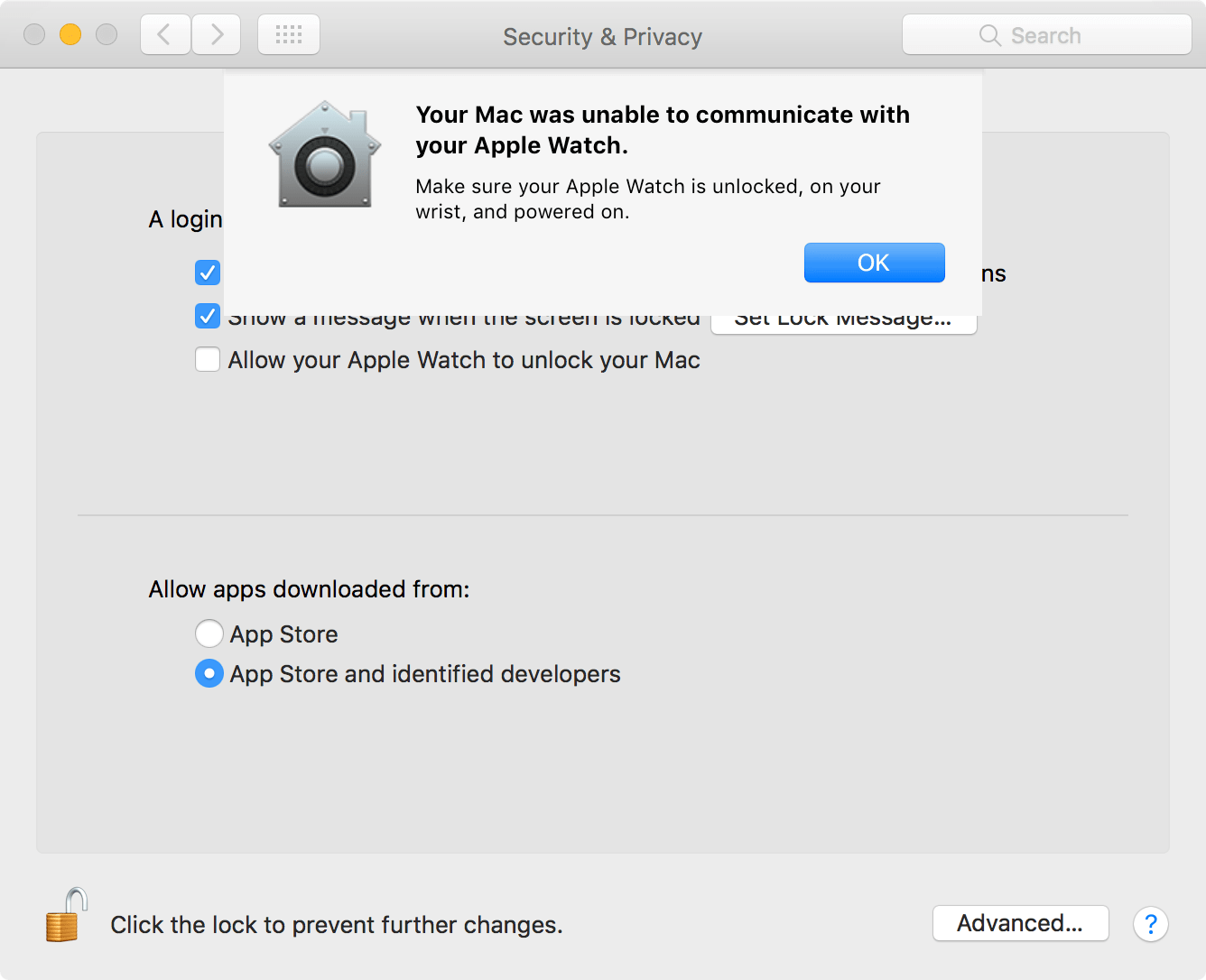Viewport: 1206px width, 980px height.
Task: Click the 'Click the lock to prevent further changes.' text
Action: (x=337, y=925)
